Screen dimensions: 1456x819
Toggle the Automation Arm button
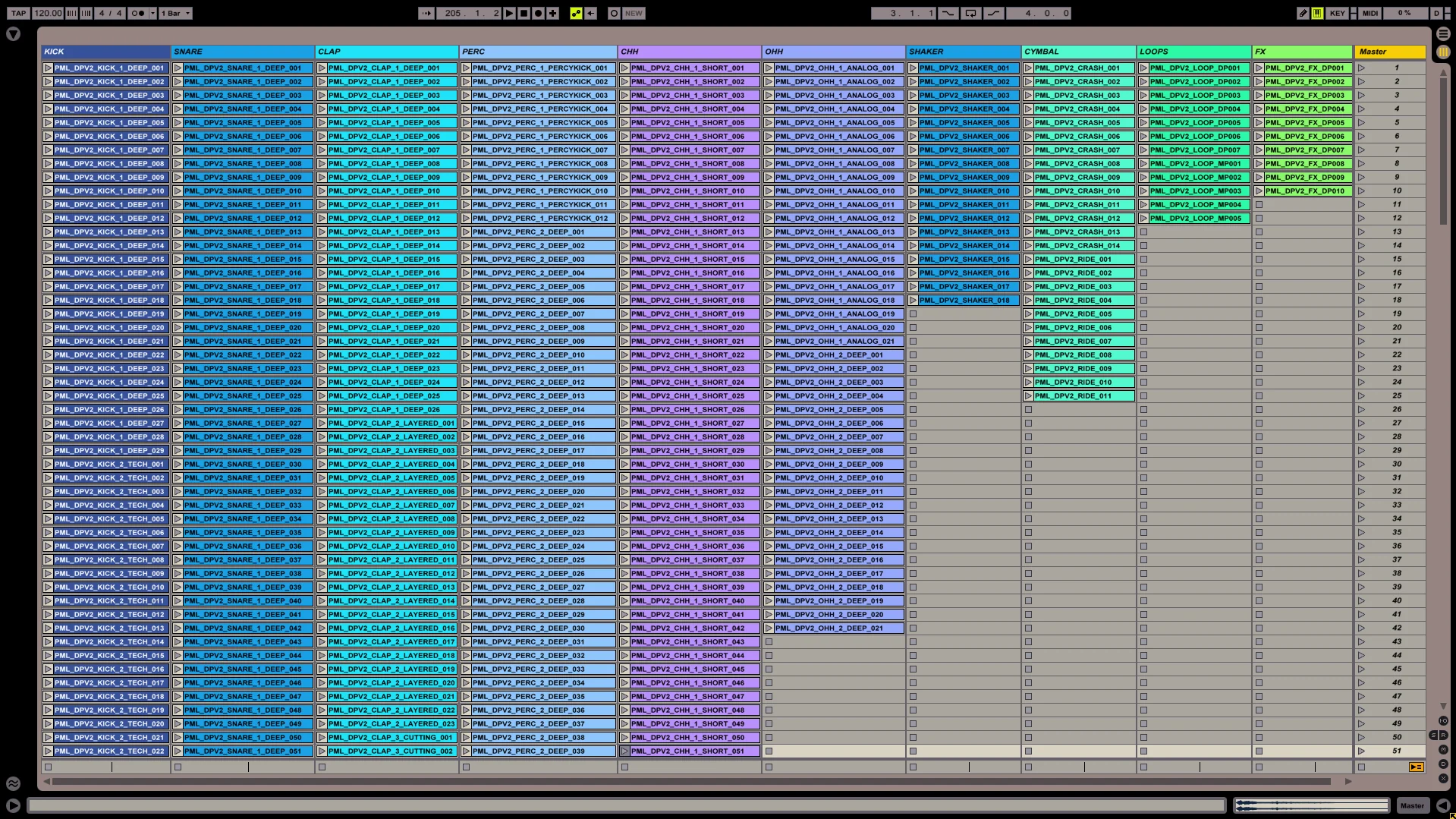(576, 13)
